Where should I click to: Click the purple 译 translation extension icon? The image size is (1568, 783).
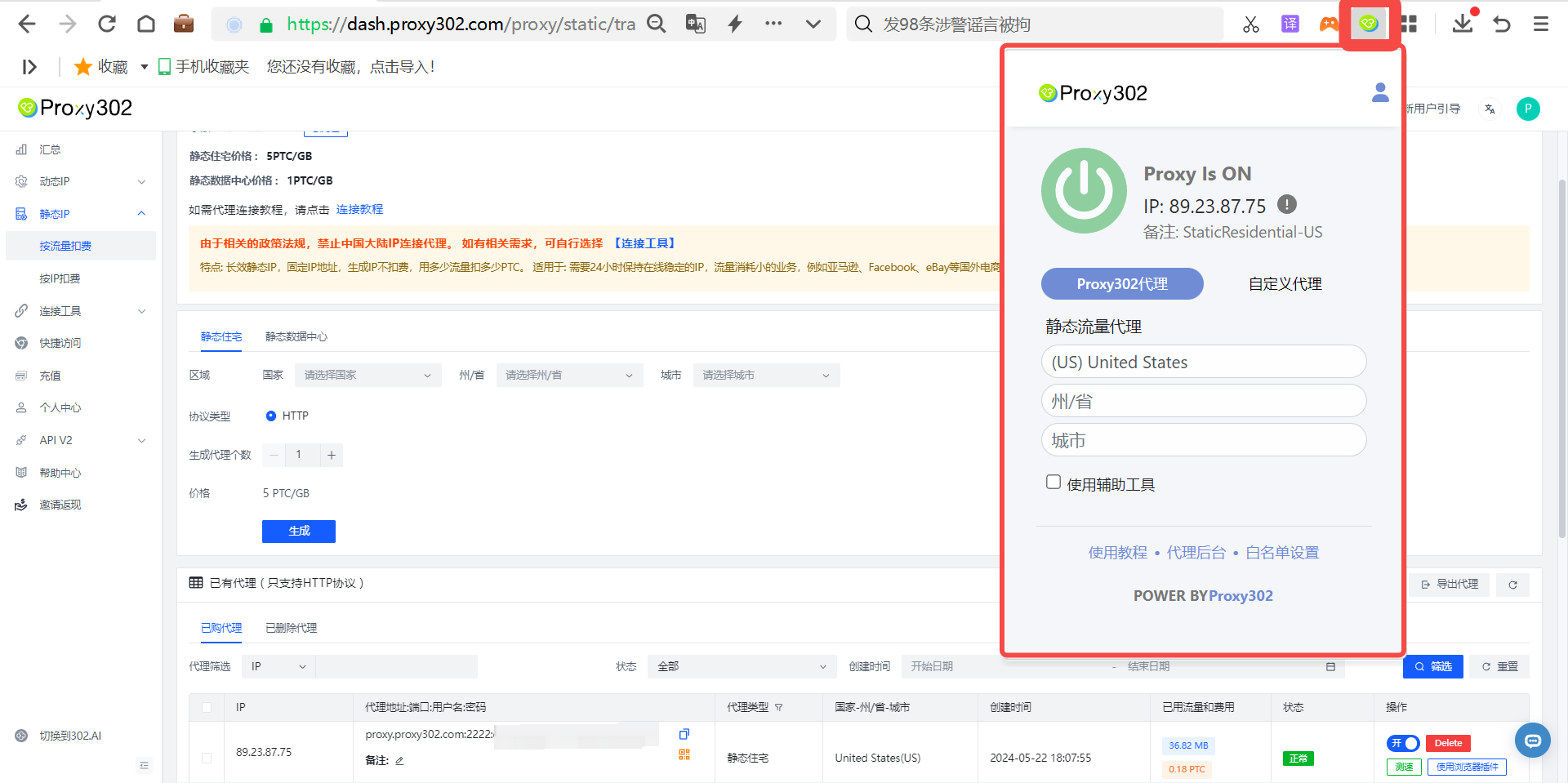pyautogui.click(x=1290, y=24)
